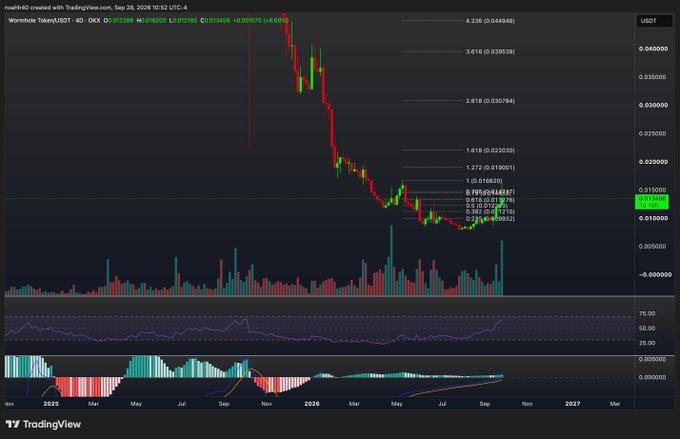Screen dimensions: 680x439
Task: Click RSI axis label 50.00
Action: (x=647, y=328)
